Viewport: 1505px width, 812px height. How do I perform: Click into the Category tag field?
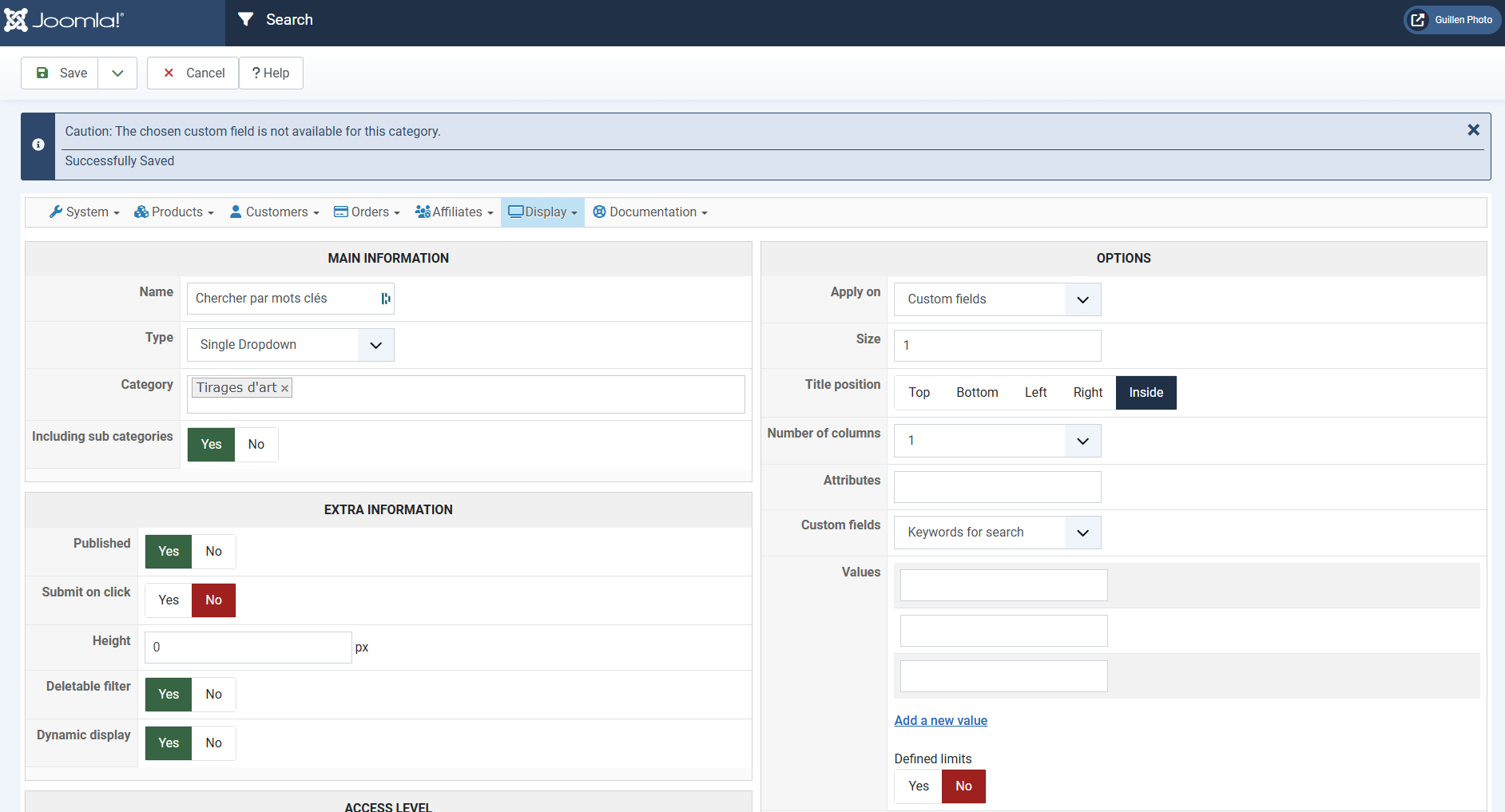point(466,394)
